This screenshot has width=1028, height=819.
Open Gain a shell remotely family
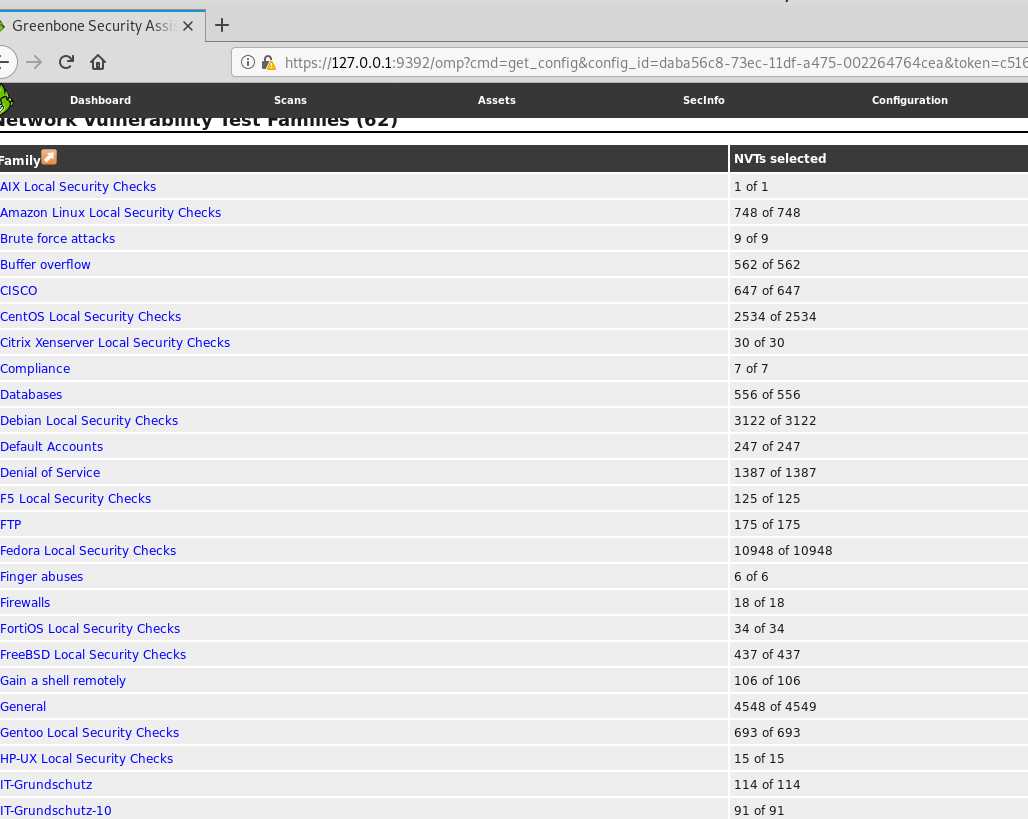pos(63,681)
